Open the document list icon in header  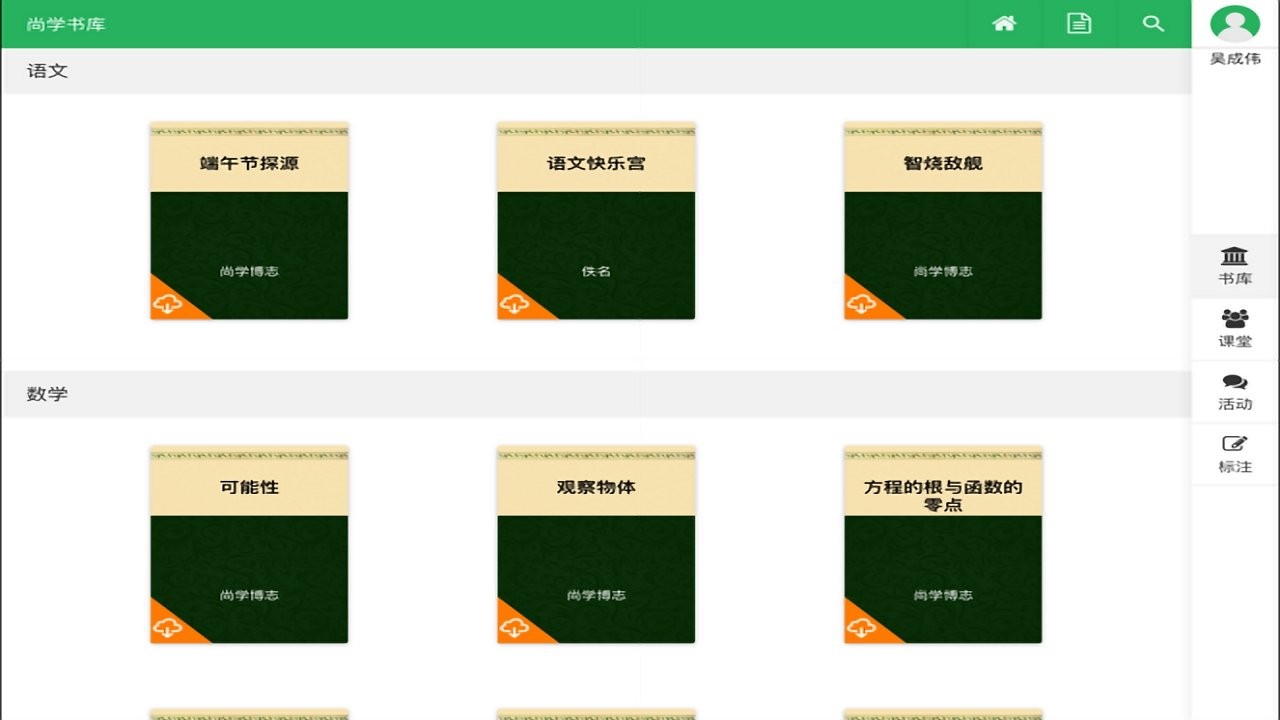click(x=1079, y=23)
